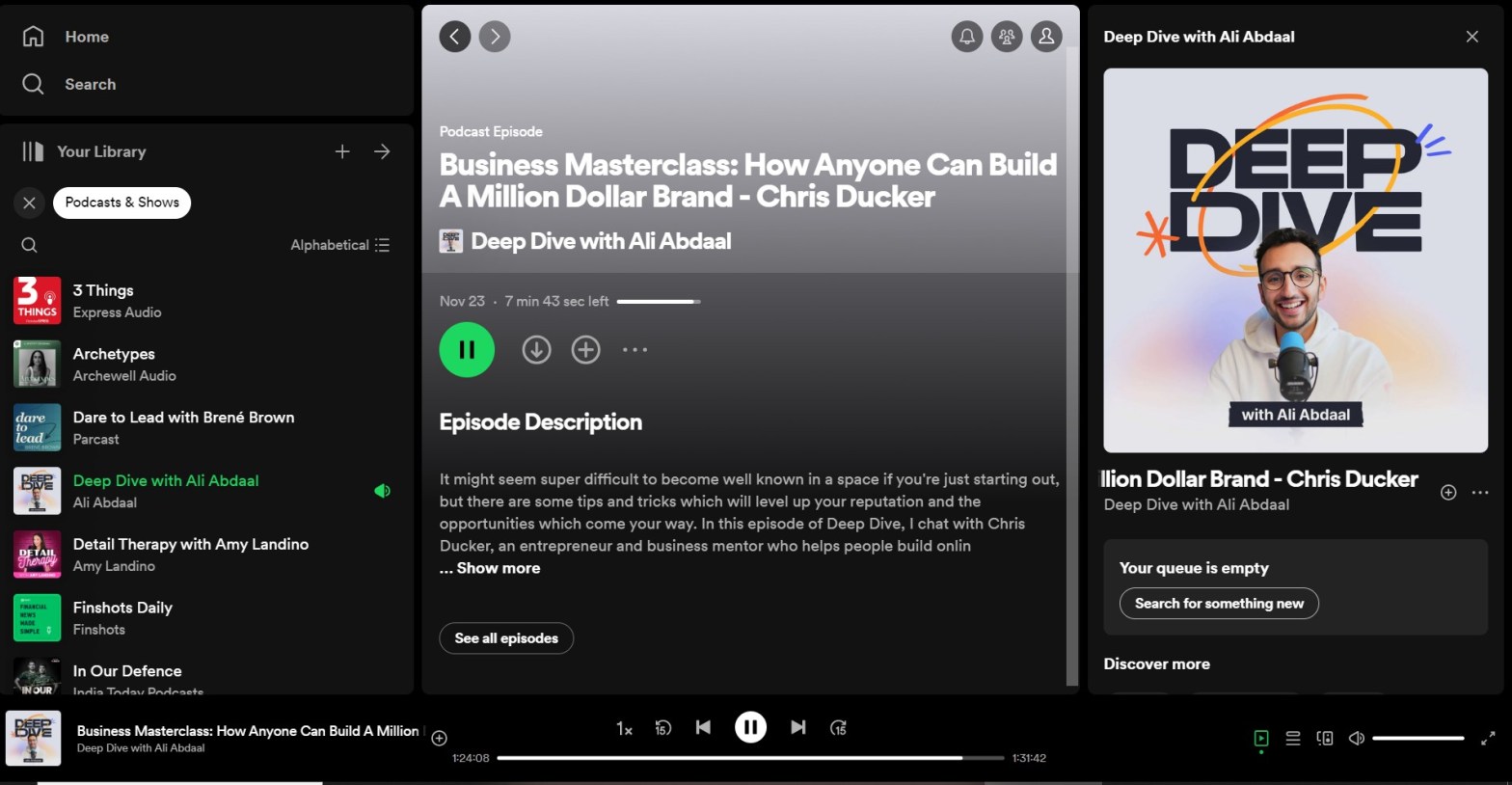This screenshot has height=785, width=1512.
Task: Open the notifications bell icon
Action: pyautogui.click(x=966, y=37)
